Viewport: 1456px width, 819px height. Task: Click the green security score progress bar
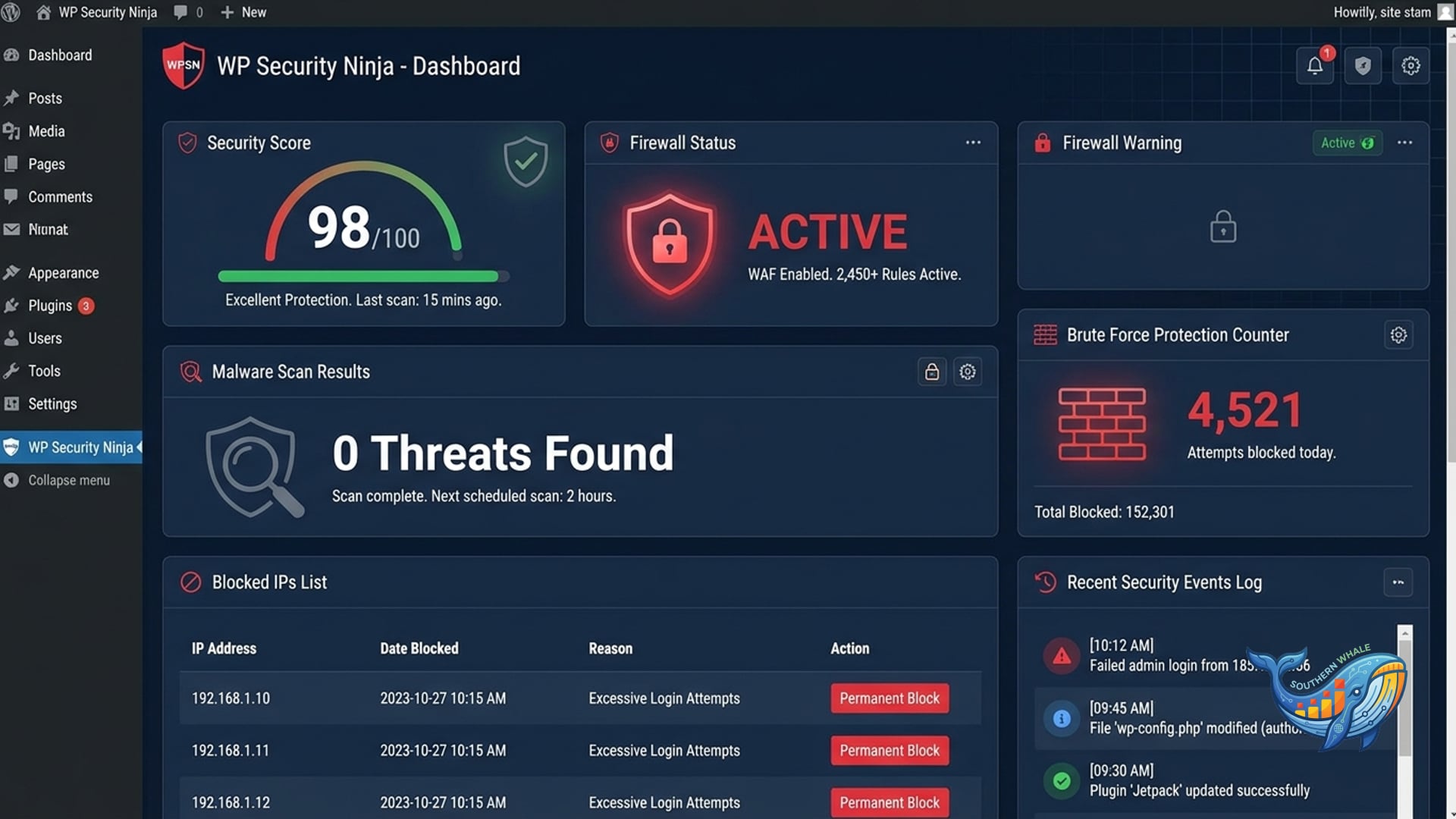363,276
